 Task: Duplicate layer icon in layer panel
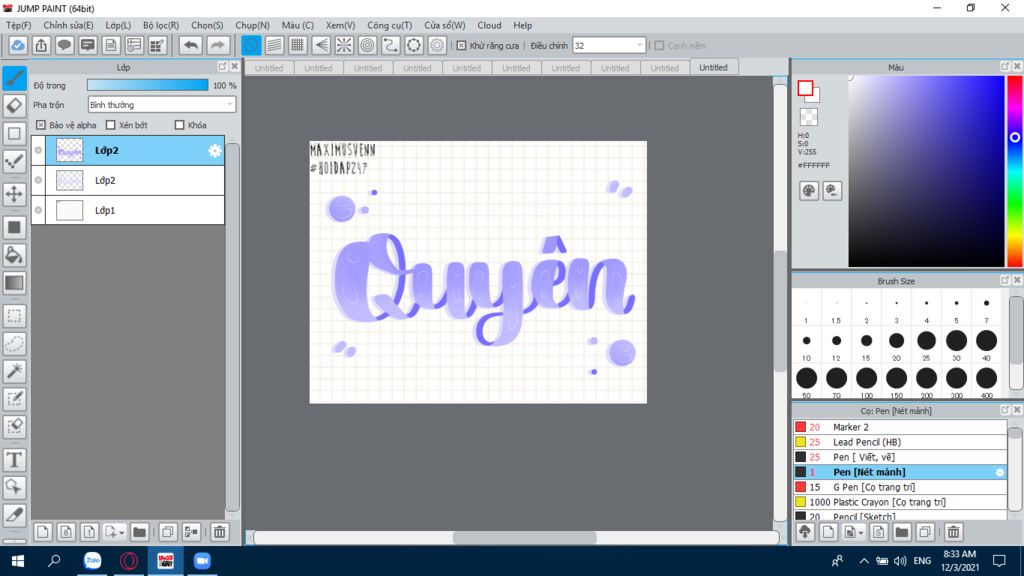click(x=168, y=532)
